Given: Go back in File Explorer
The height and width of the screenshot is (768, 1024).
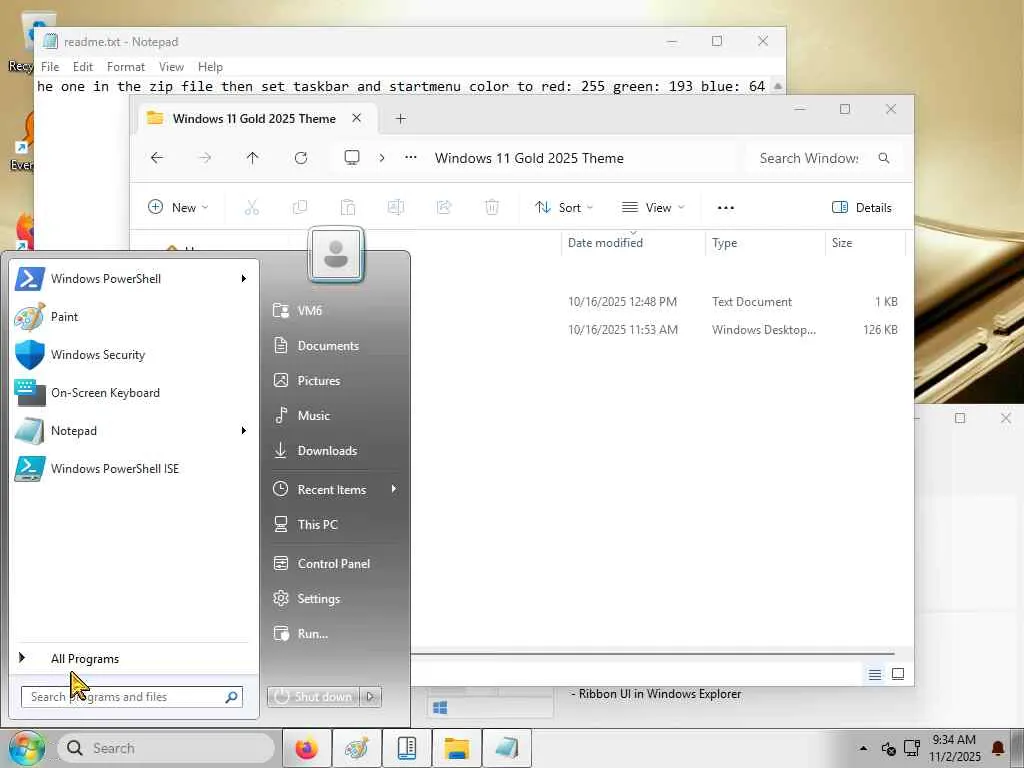Looking at the screenshot, I should coord(157,158).
